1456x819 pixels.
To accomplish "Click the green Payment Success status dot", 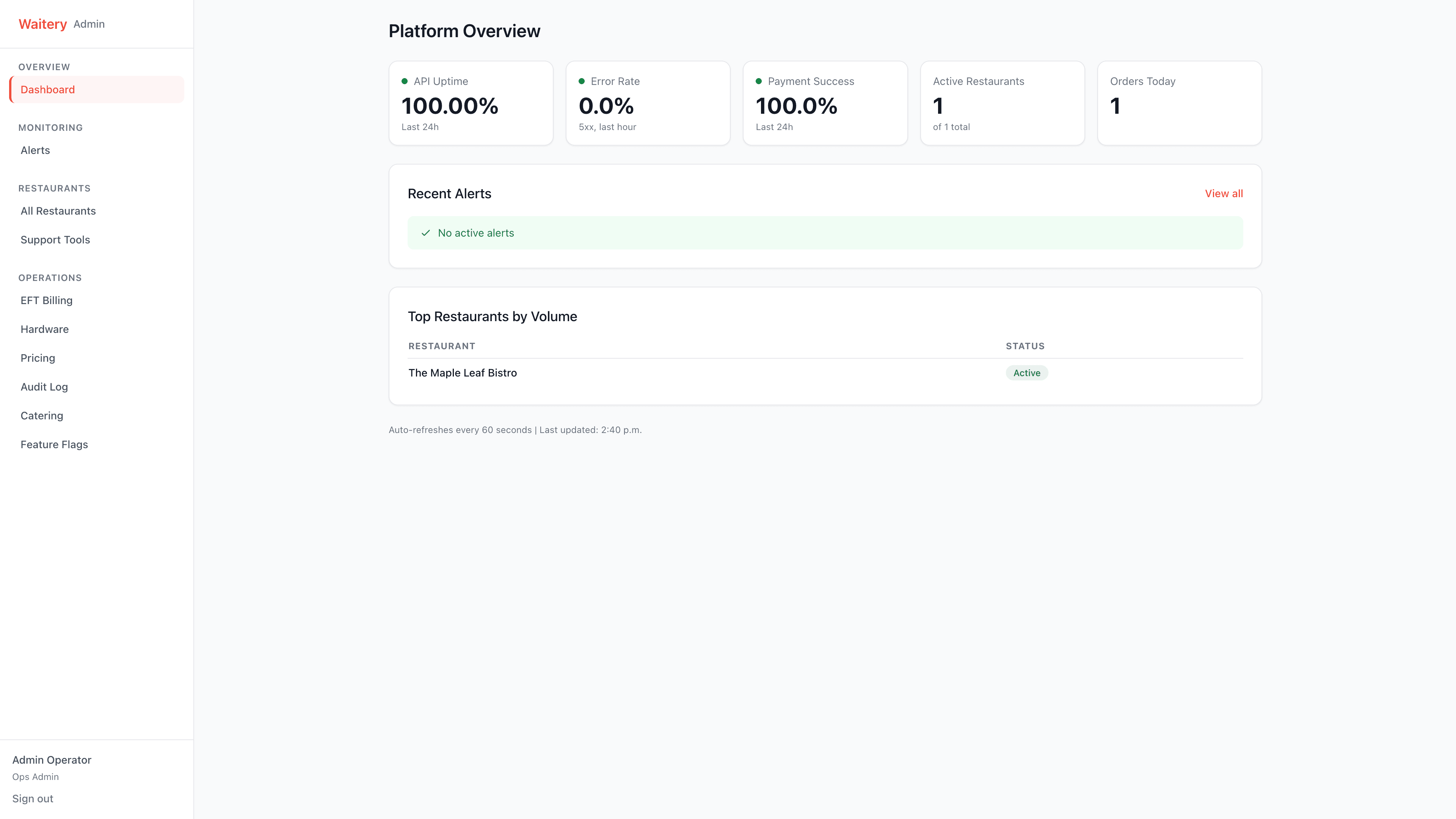I will point(759,82).
